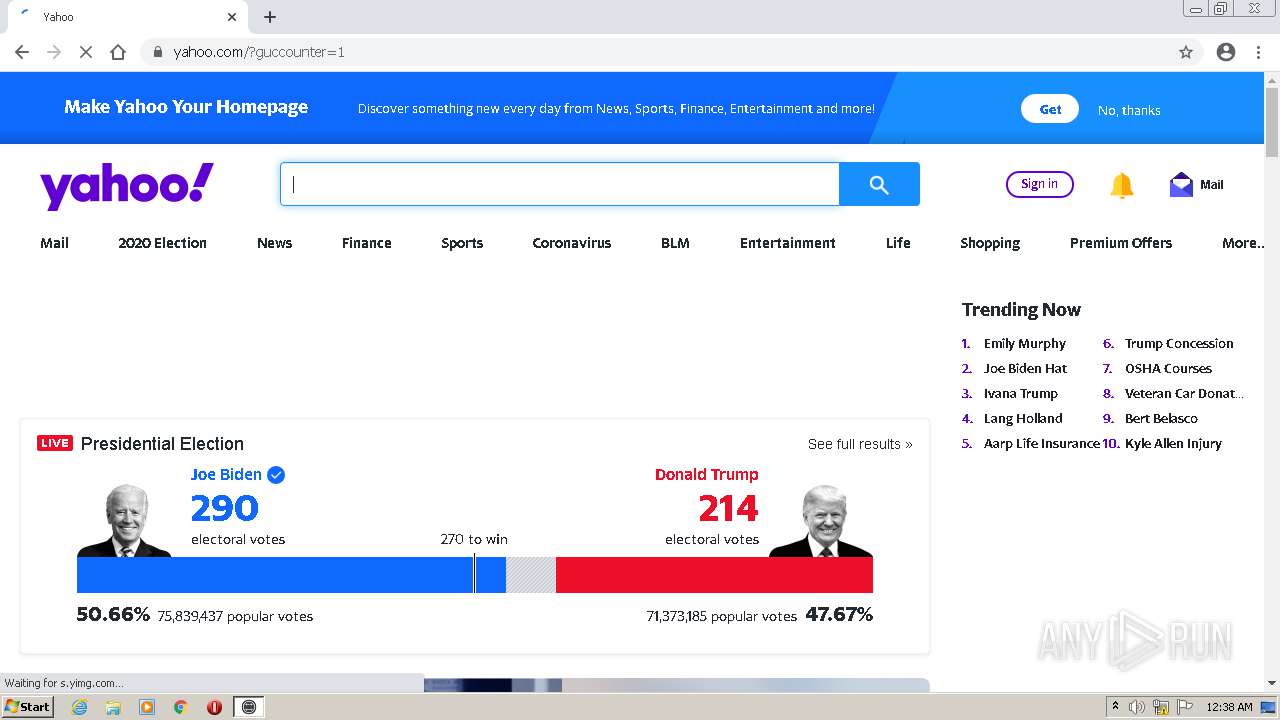The image size is (1280, 720).
Task: Open Yahoo Mail envelope icon
Action: [x=1181, y=184]
